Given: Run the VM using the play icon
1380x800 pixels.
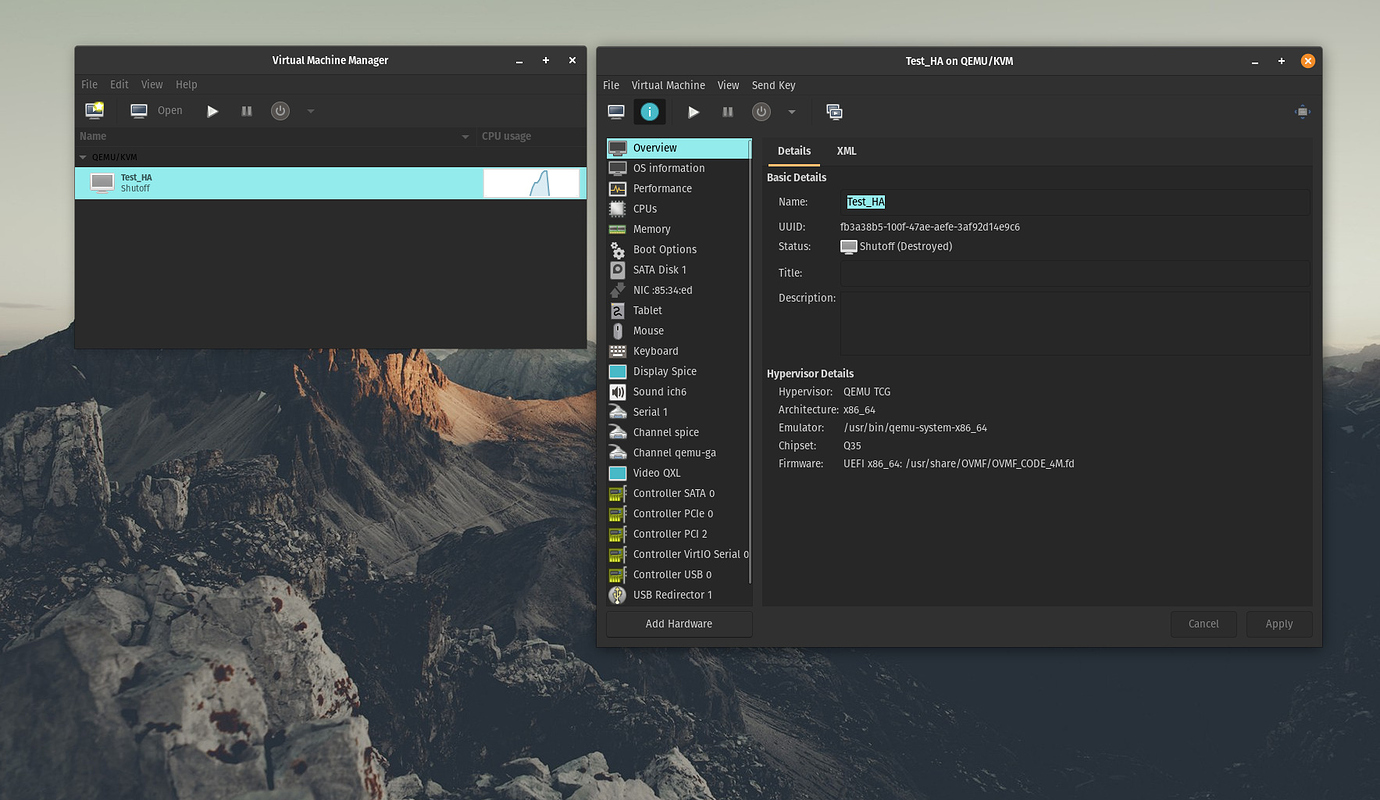Looking at the screenshot, I should pyautogui.click(x=693, y=111).
